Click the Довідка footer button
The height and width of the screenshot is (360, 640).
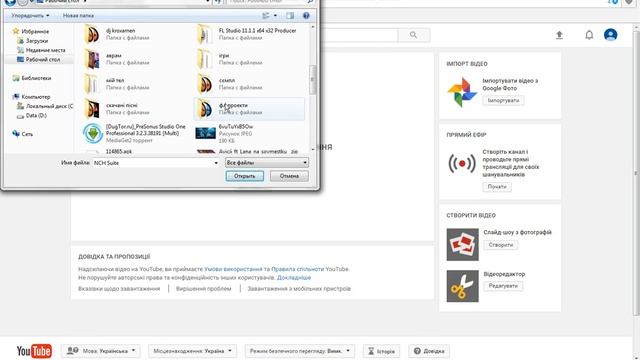[429, 351]
